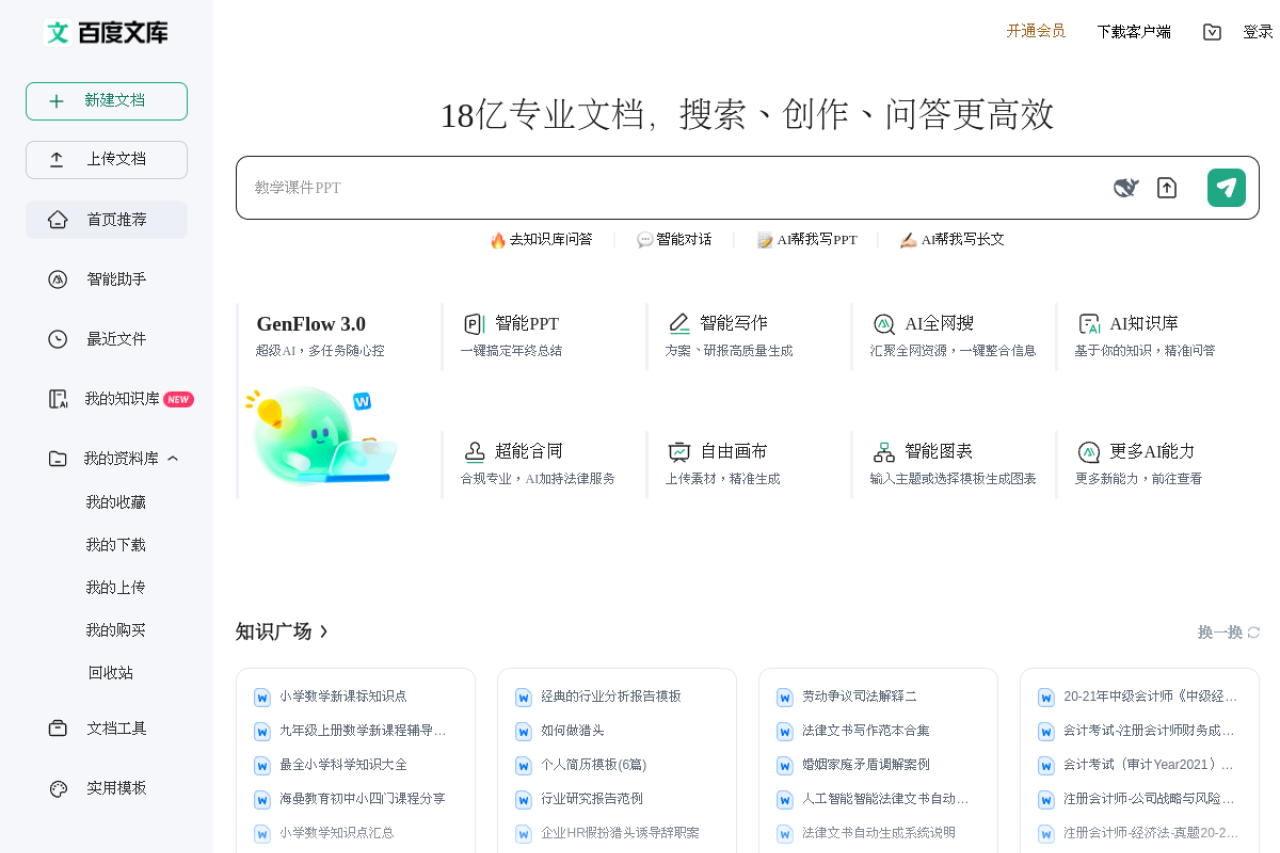Click the 智能写作 pen icon
1280x853 pixels.
tap(679, 324)
